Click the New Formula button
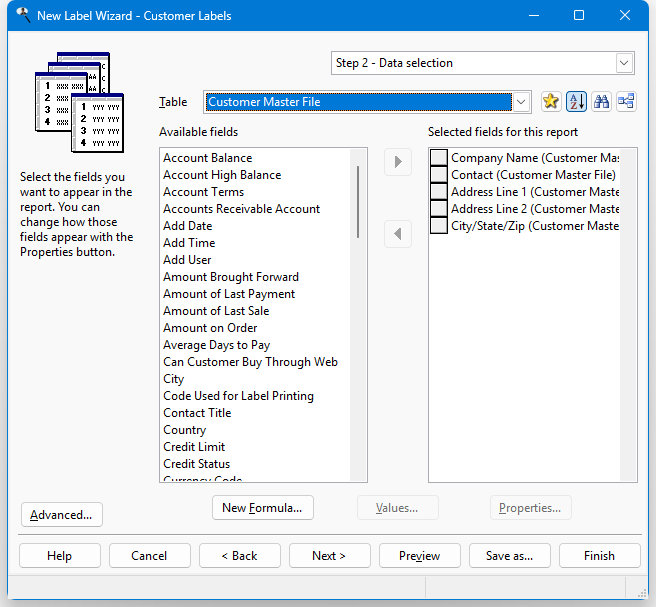The width and height of the screenshot is (656, 607). click(263, 508)
